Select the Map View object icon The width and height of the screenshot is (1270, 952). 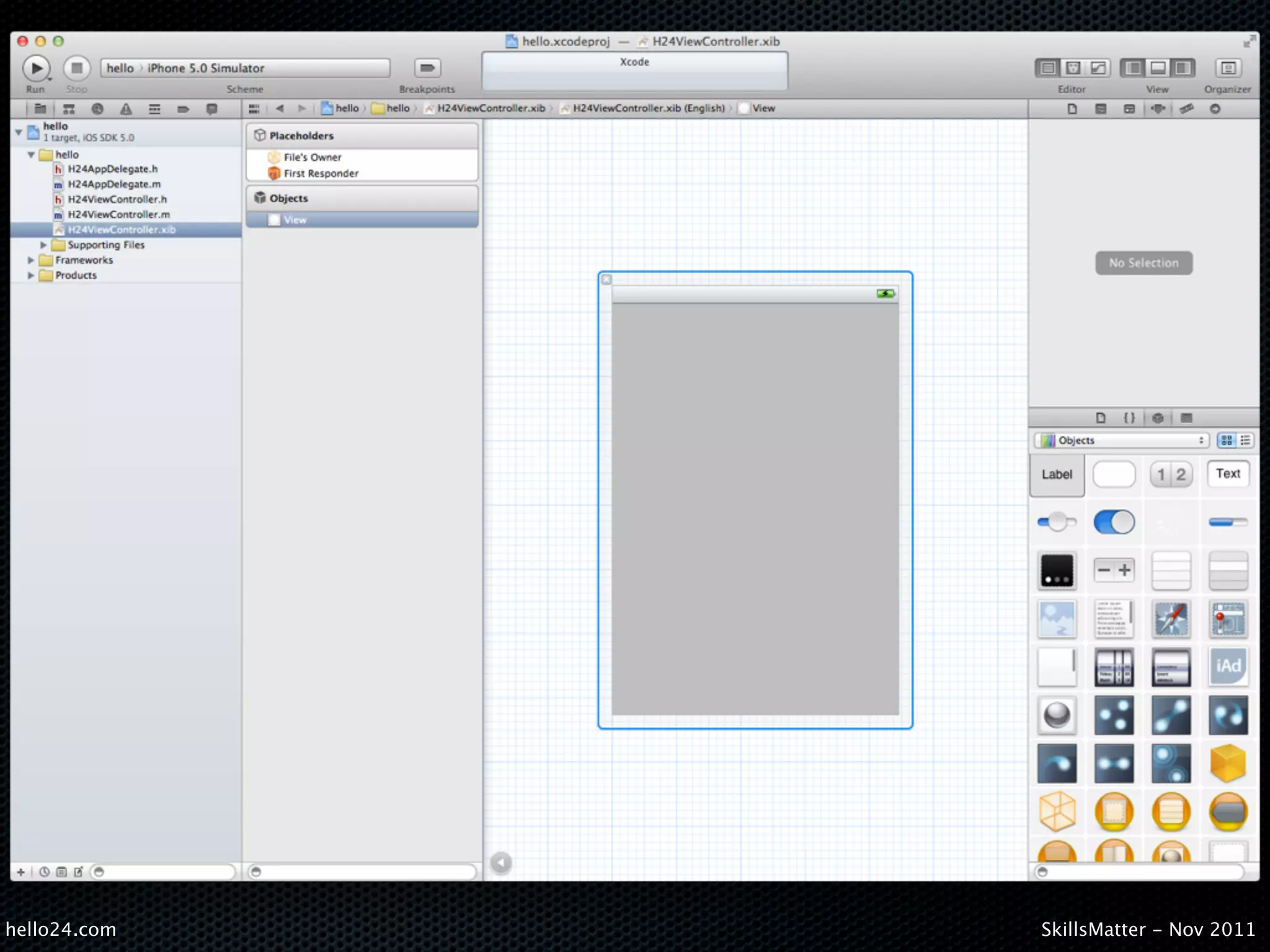coord(1228,619)
